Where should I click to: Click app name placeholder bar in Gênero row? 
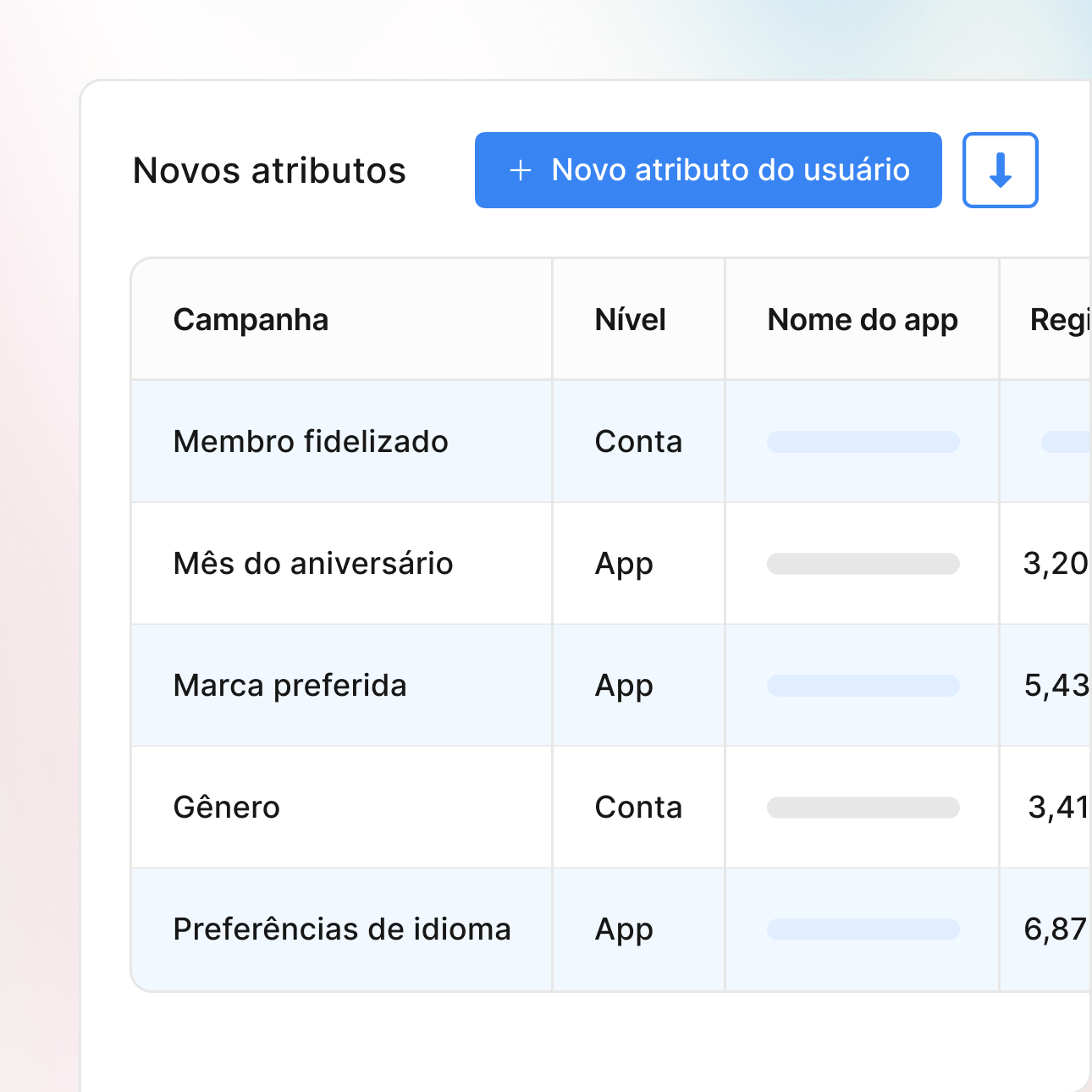click(863, 808)
